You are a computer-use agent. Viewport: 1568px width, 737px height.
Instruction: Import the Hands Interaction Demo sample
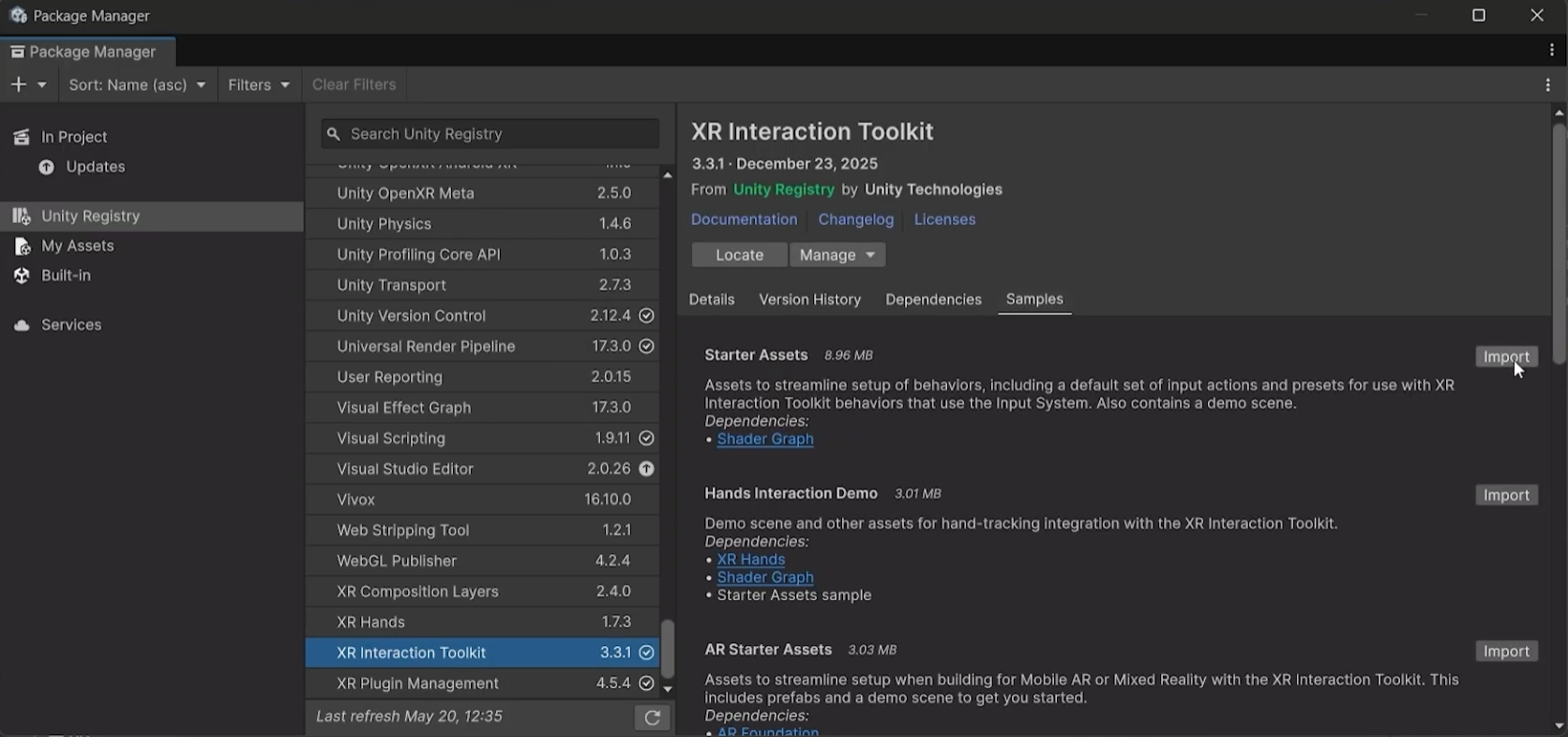tap(1506, 495)
